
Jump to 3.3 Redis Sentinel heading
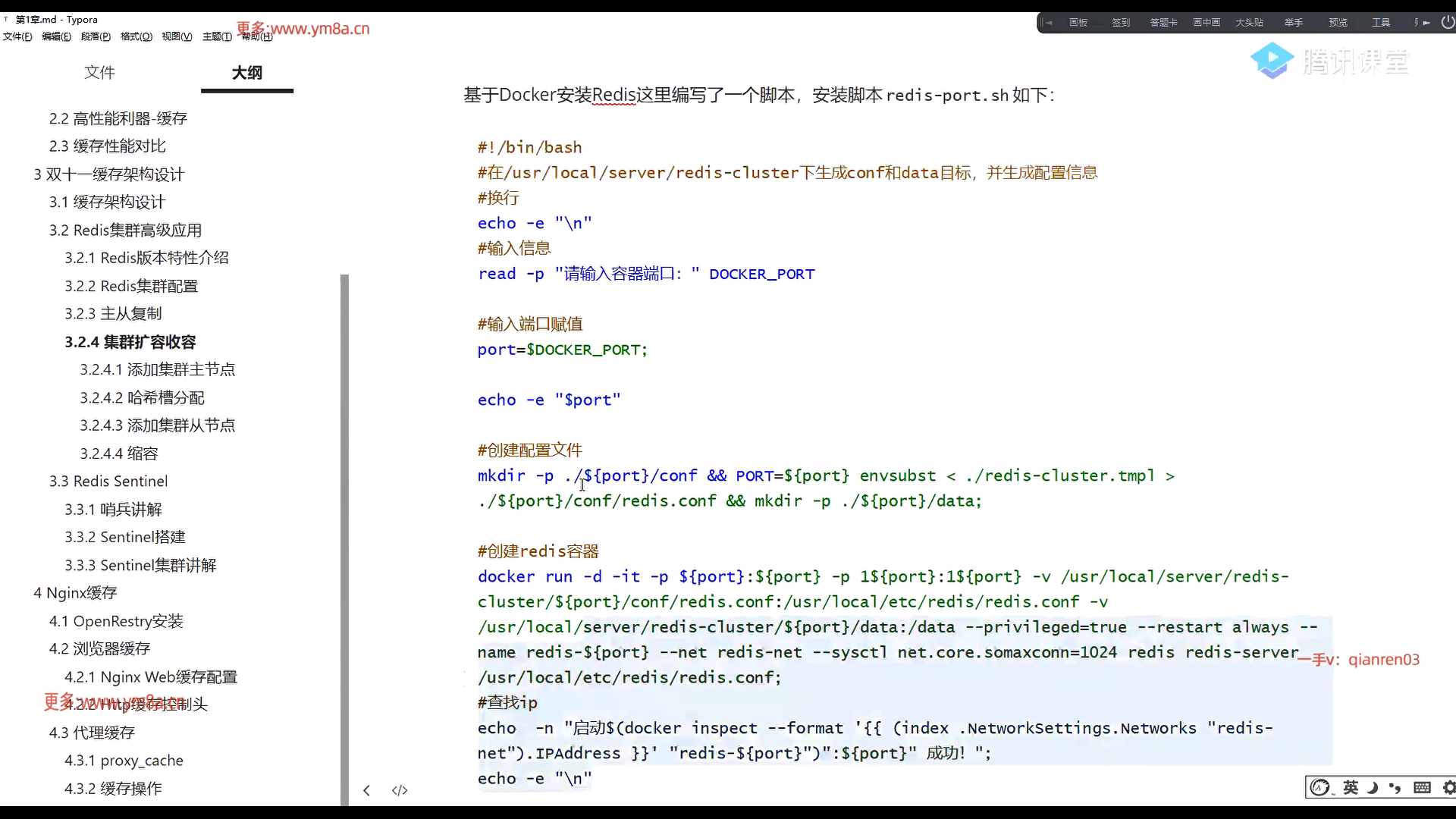(x=108, y=482)
